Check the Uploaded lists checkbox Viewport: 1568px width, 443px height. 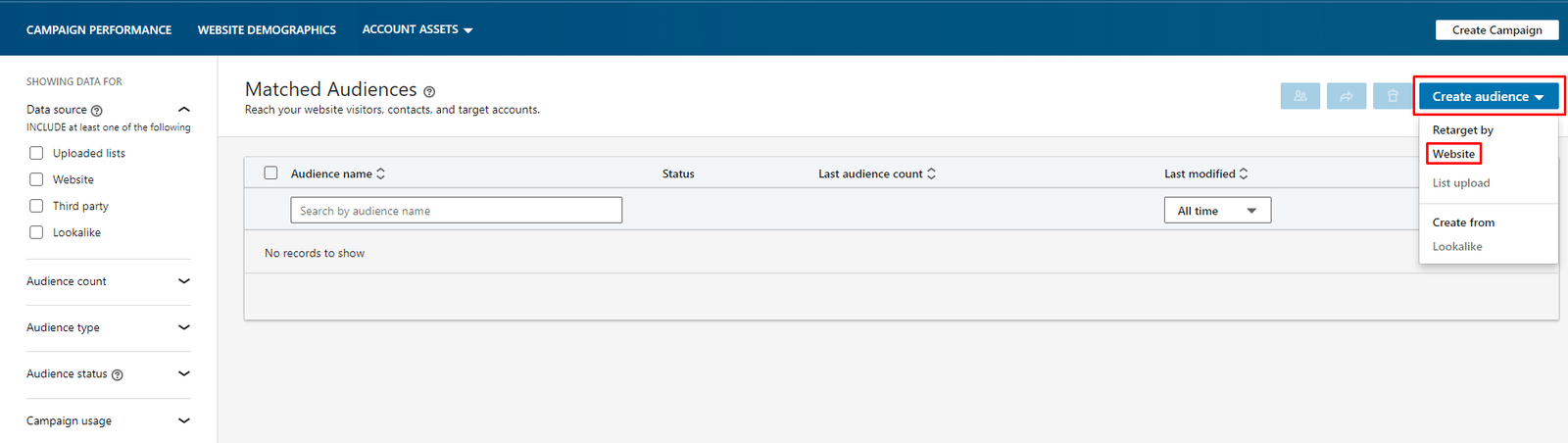36,153
